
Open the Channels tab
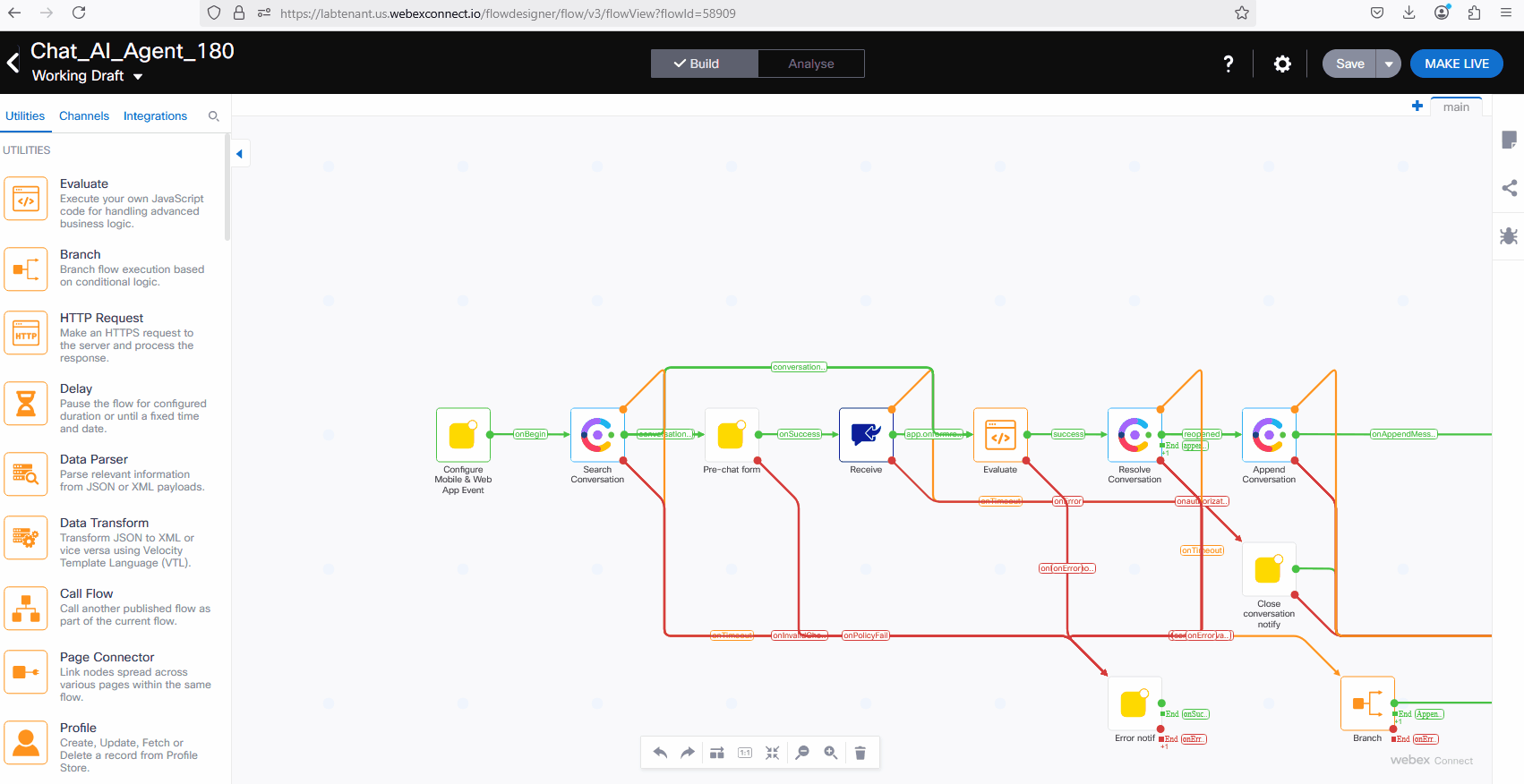click(x=84, y=116)
